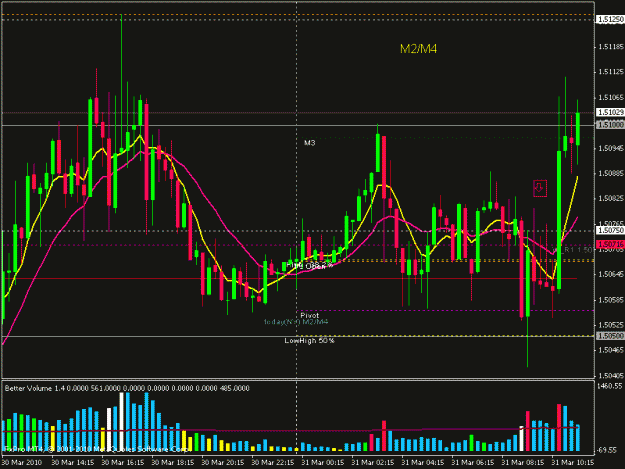Click the 1.50645 price scale value

click(611, 275)
